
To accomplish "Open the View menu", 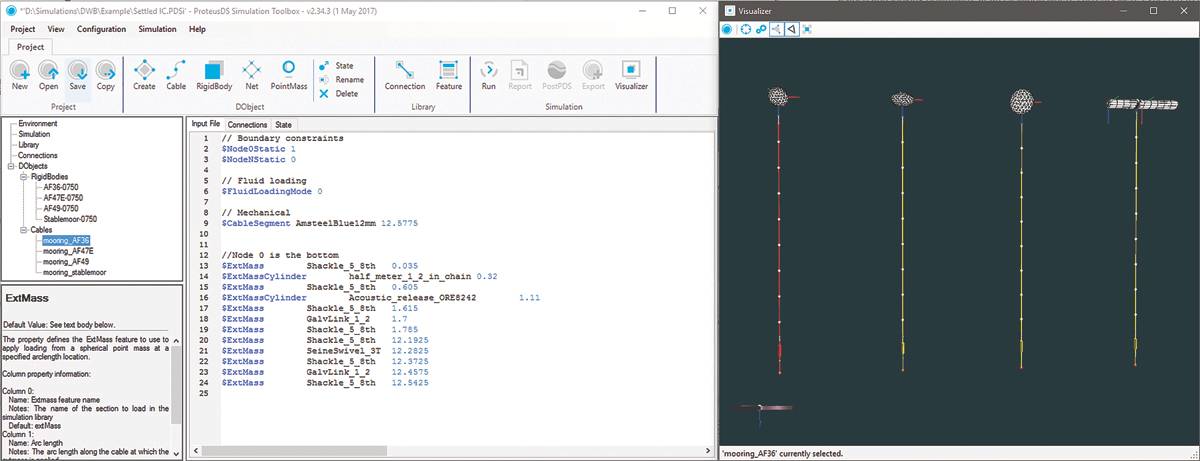I will coord(56,29).
